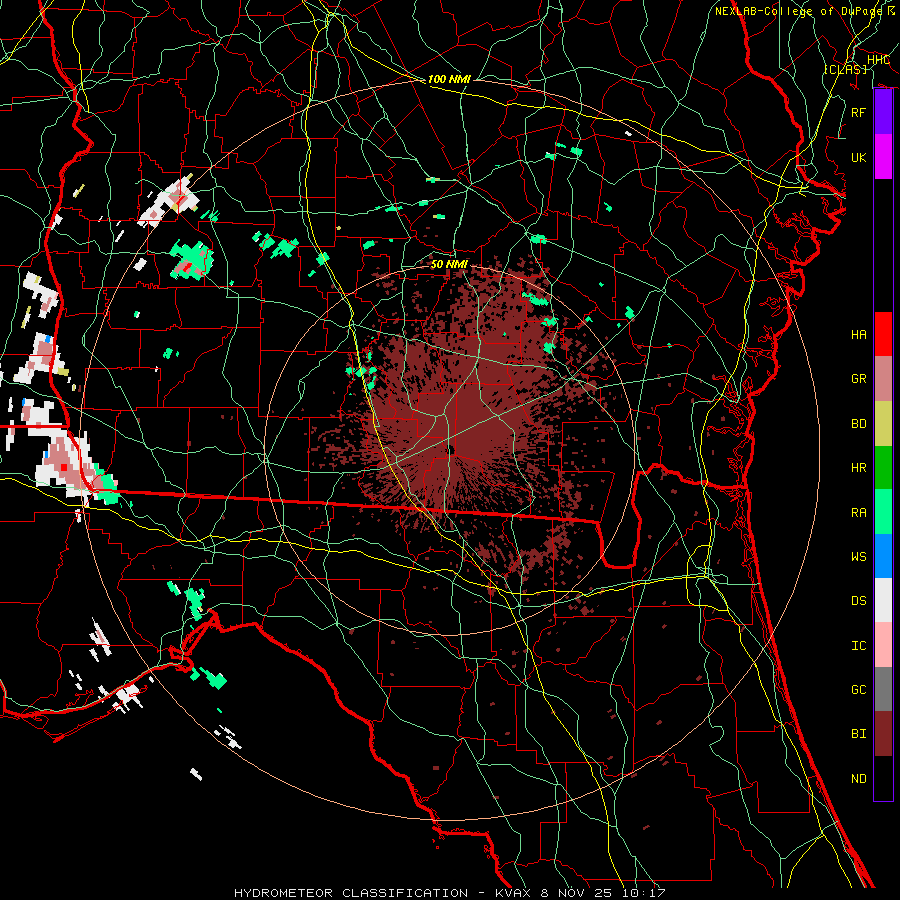Click the IC legend label
The width and height of the screenshot is (900, 900).
pyautogui.click(x=858, y=646)
